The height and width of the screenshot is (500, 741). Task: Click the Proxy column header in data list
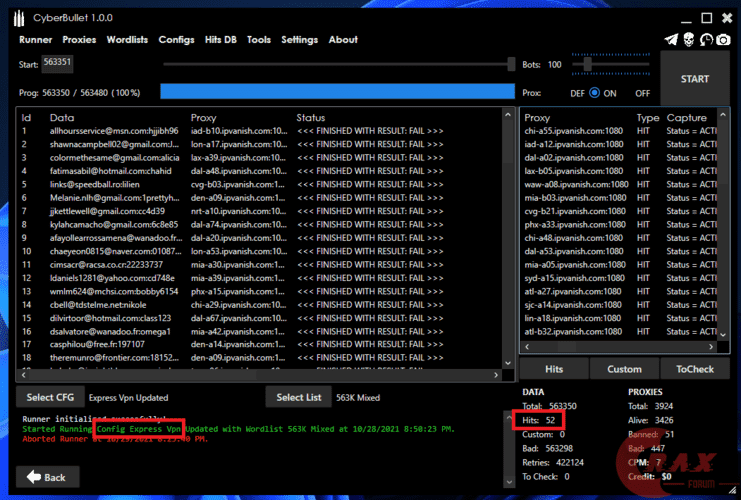203,118
